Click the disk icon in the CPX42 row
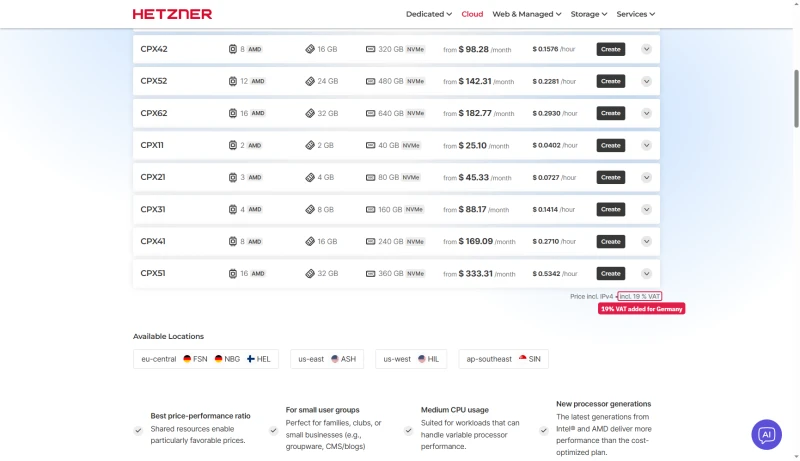The width and height of the screenshot is (800, 461). 370,49
